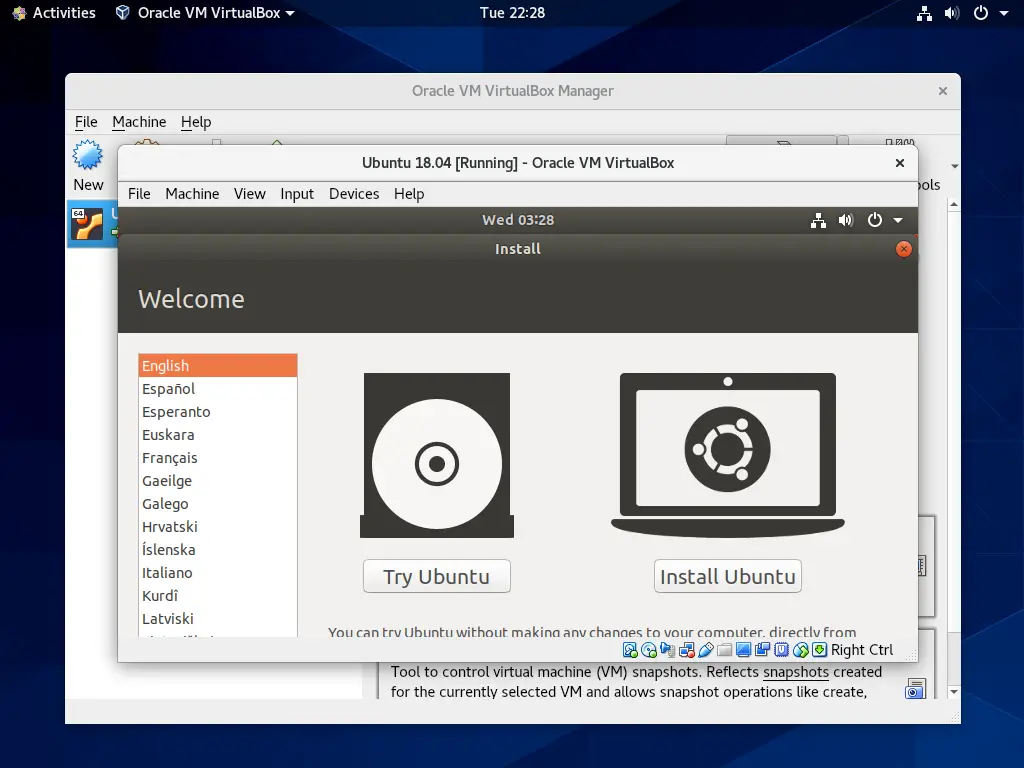Click the New machine icon in VirtualBox Manager
Viewport: 1024px width, 768px height.
click(88, 155)
